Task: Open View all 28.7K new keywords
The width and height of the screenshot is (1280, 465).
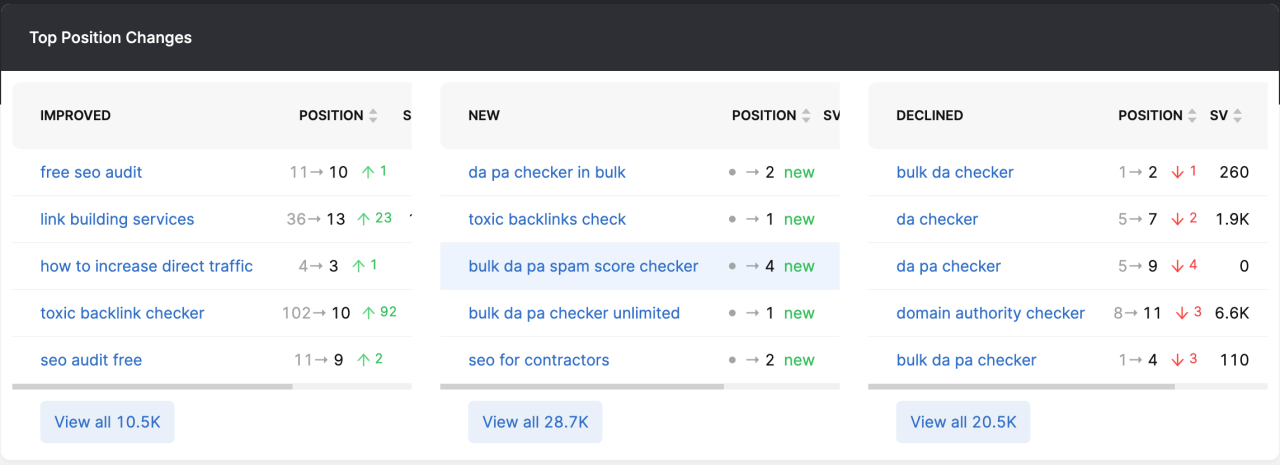Action: [x=535, y=422]
